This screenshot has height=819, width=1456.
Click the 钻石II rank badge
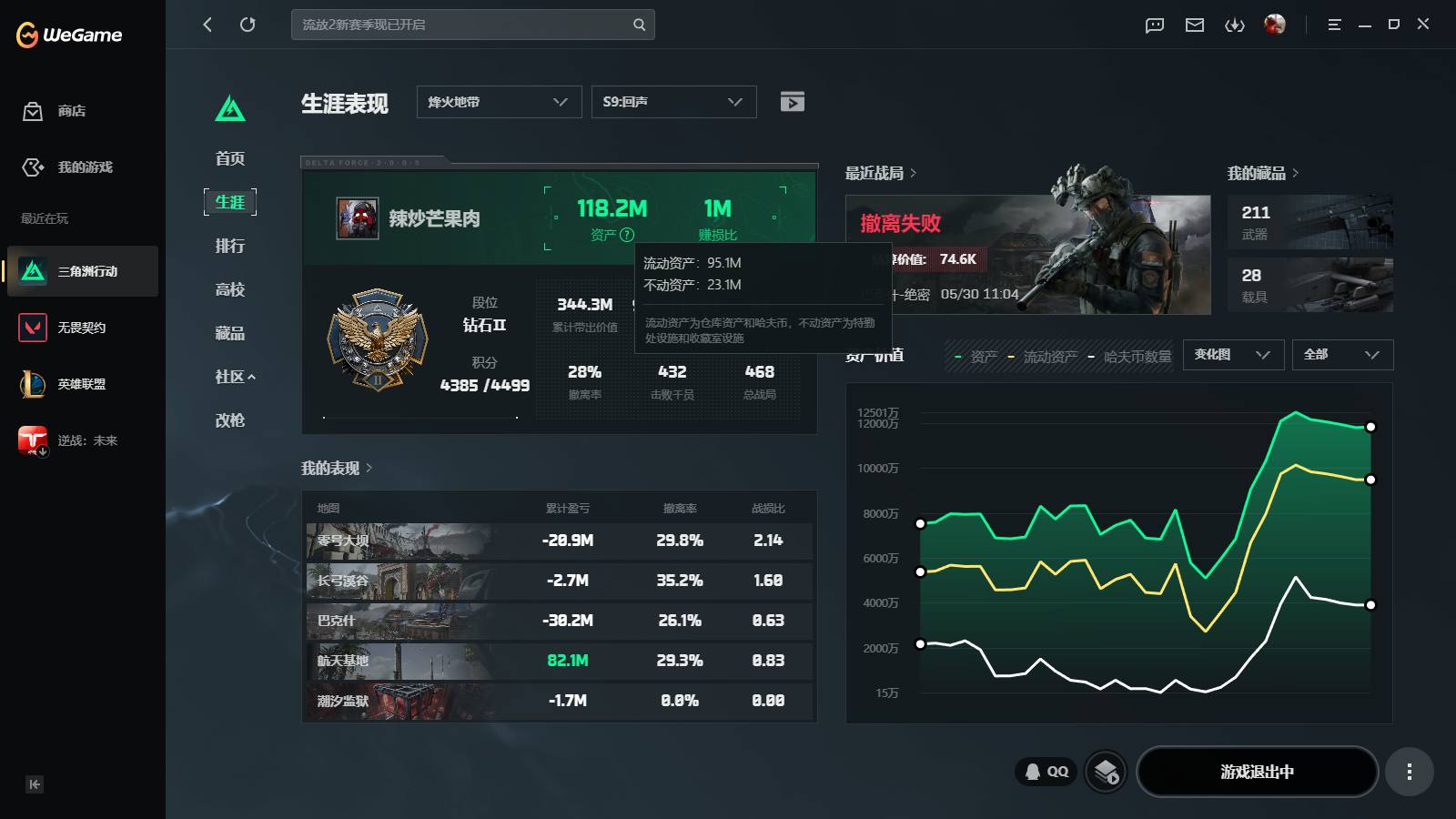tap(378, 340)
